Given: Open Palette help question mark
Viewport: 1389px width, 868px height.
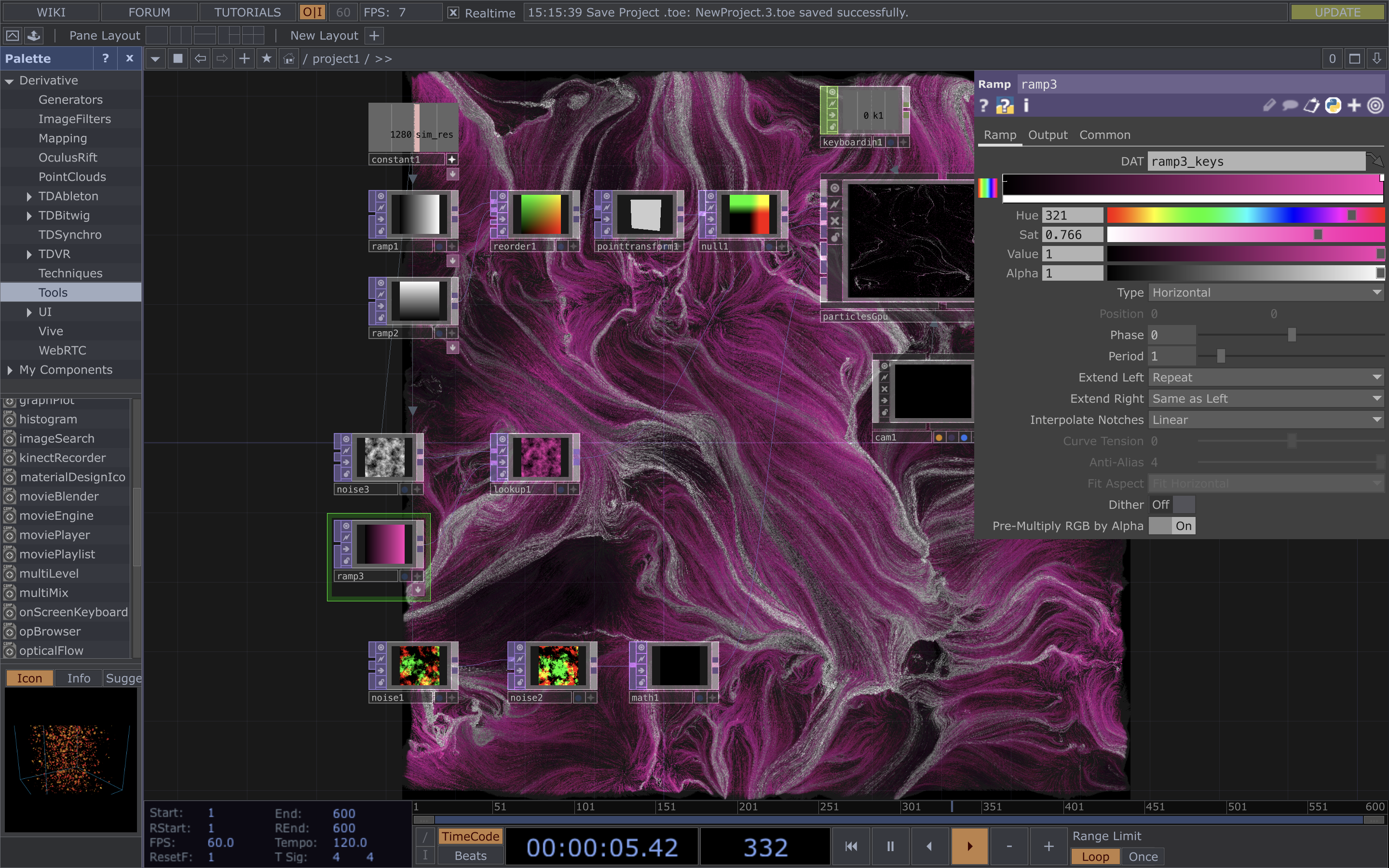Looking at the screenshot, I should click(105, 58).
